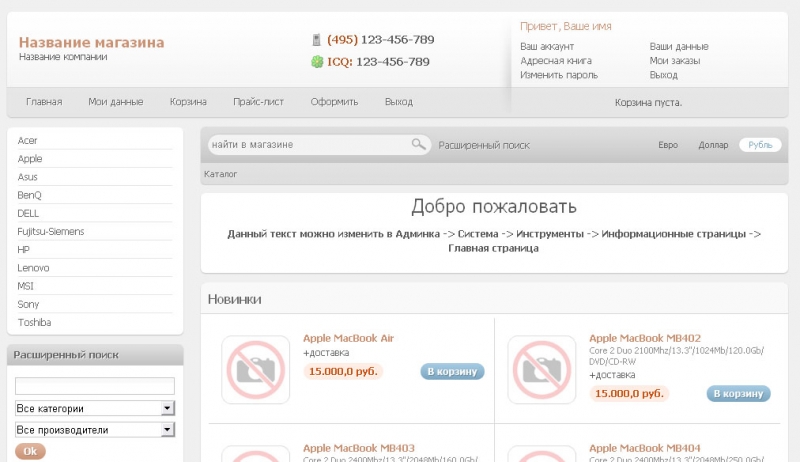Click the Добро пожаловать heading
Image resolution: width=800 pixels, height=462 pixels.
(x=494, y=207)
